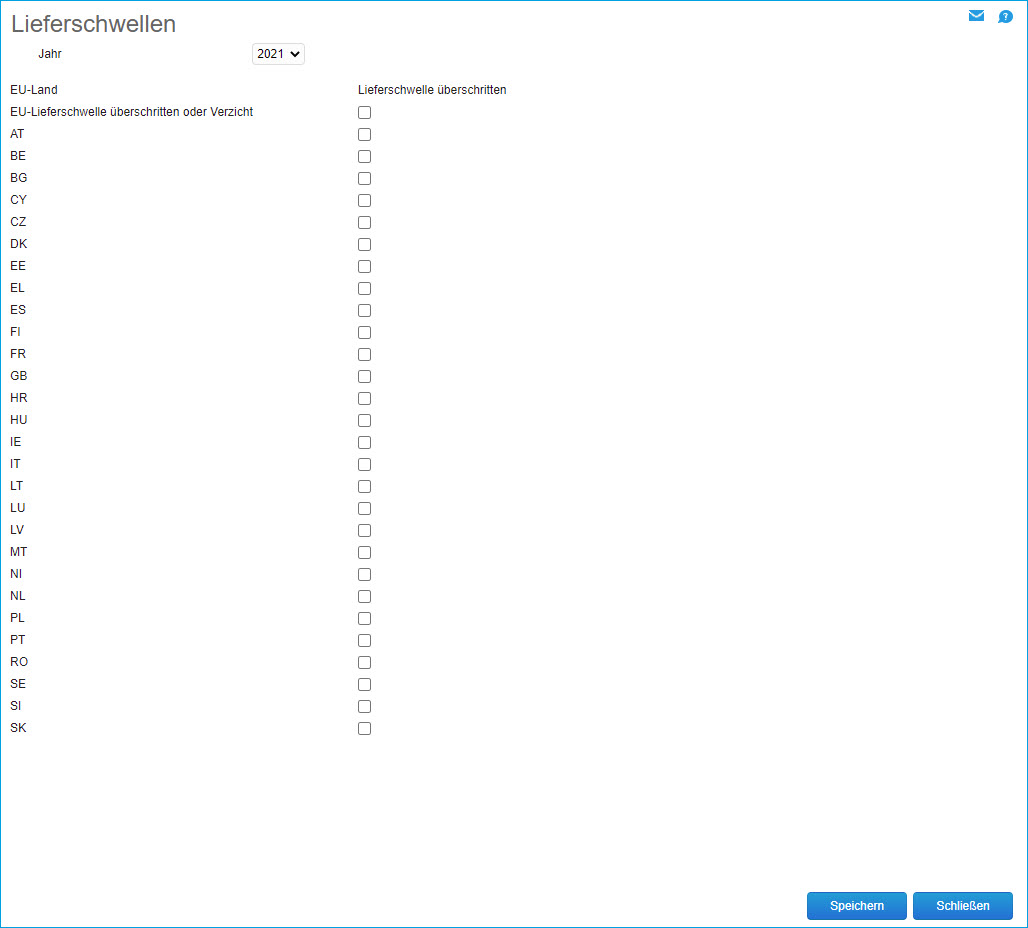The width and height of the screenshot is (1028, 928).
Task: Enable the LT checkbox
Action: [x=365, y=487]
